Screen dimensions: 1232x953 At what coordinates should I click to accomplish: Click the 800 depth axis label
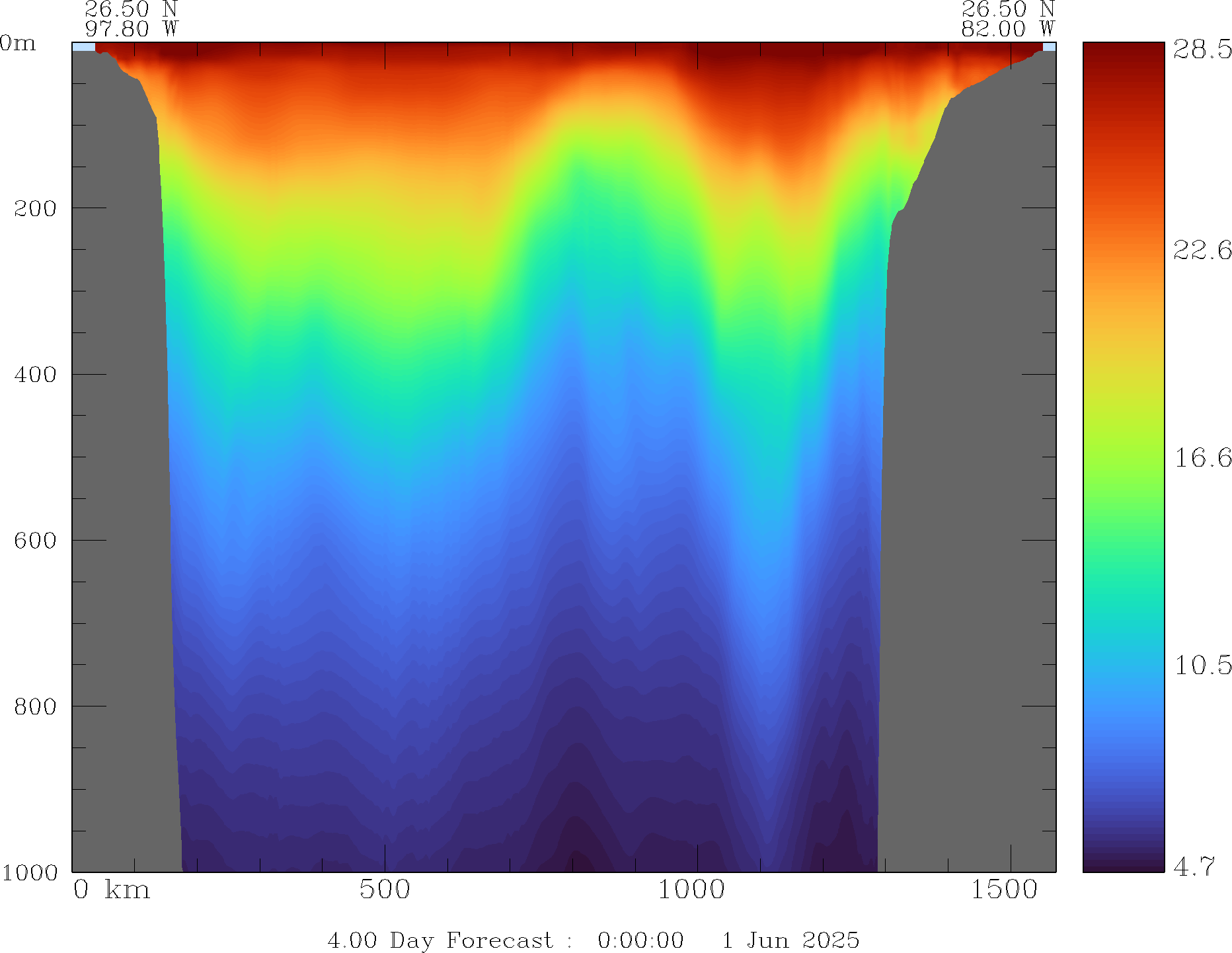(x=35, y=706)
